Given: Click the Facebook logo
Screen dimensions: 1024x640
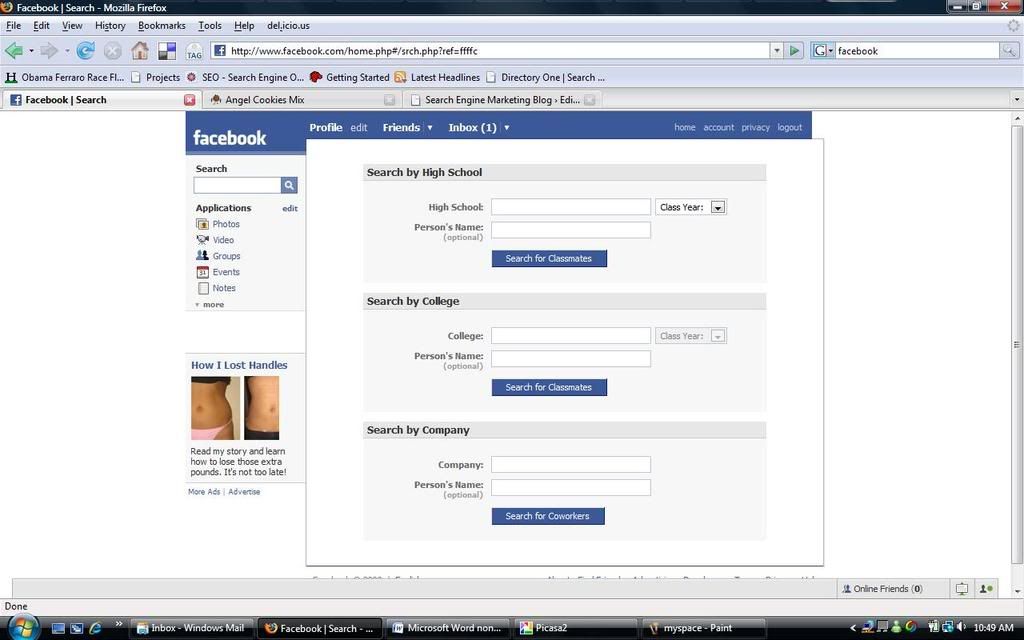Looking at the screenshot, I should 229,138.
